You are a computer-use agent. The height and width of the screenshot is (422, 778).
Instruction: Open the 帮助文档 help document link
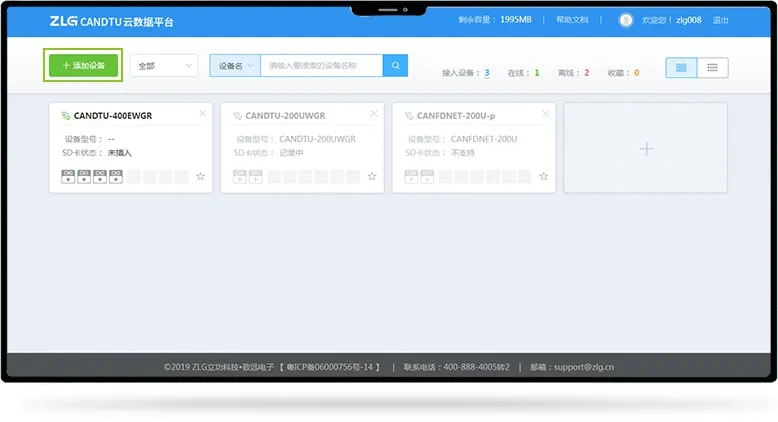click(573, 20)
